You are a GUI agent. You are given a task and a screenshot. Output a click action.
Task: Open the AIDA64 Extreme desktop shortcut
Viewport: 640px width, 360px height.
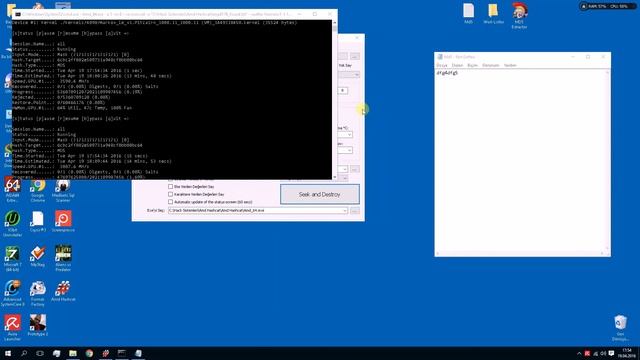[12, 188]
